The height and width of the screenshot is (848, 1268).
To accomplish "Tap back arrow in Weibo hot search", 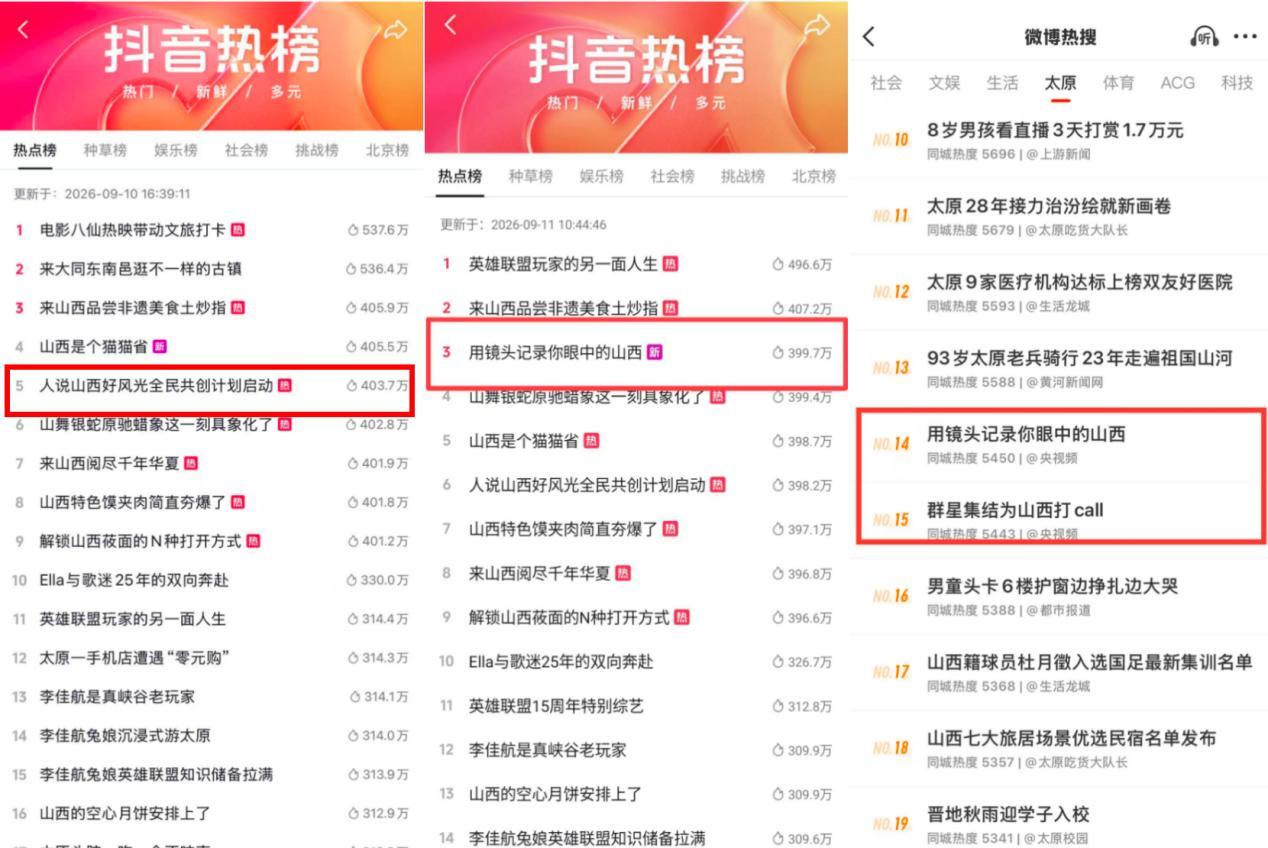I will pyautogui.click(x=868, y=37).
